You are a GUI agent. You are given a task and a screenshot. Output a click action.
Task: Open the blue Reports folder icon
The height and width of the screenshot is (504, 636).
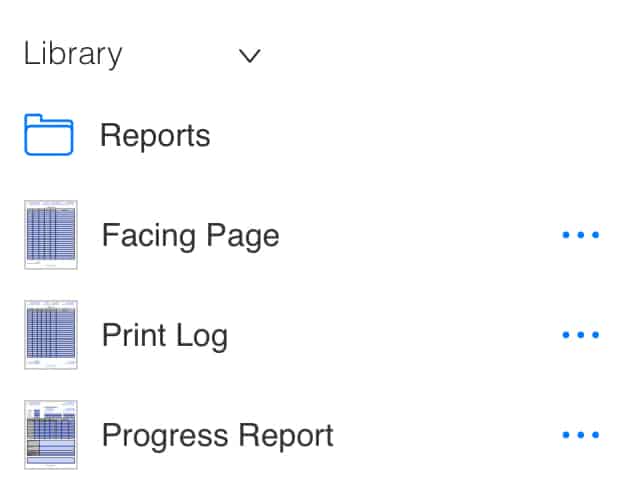(x=48, y=135)
